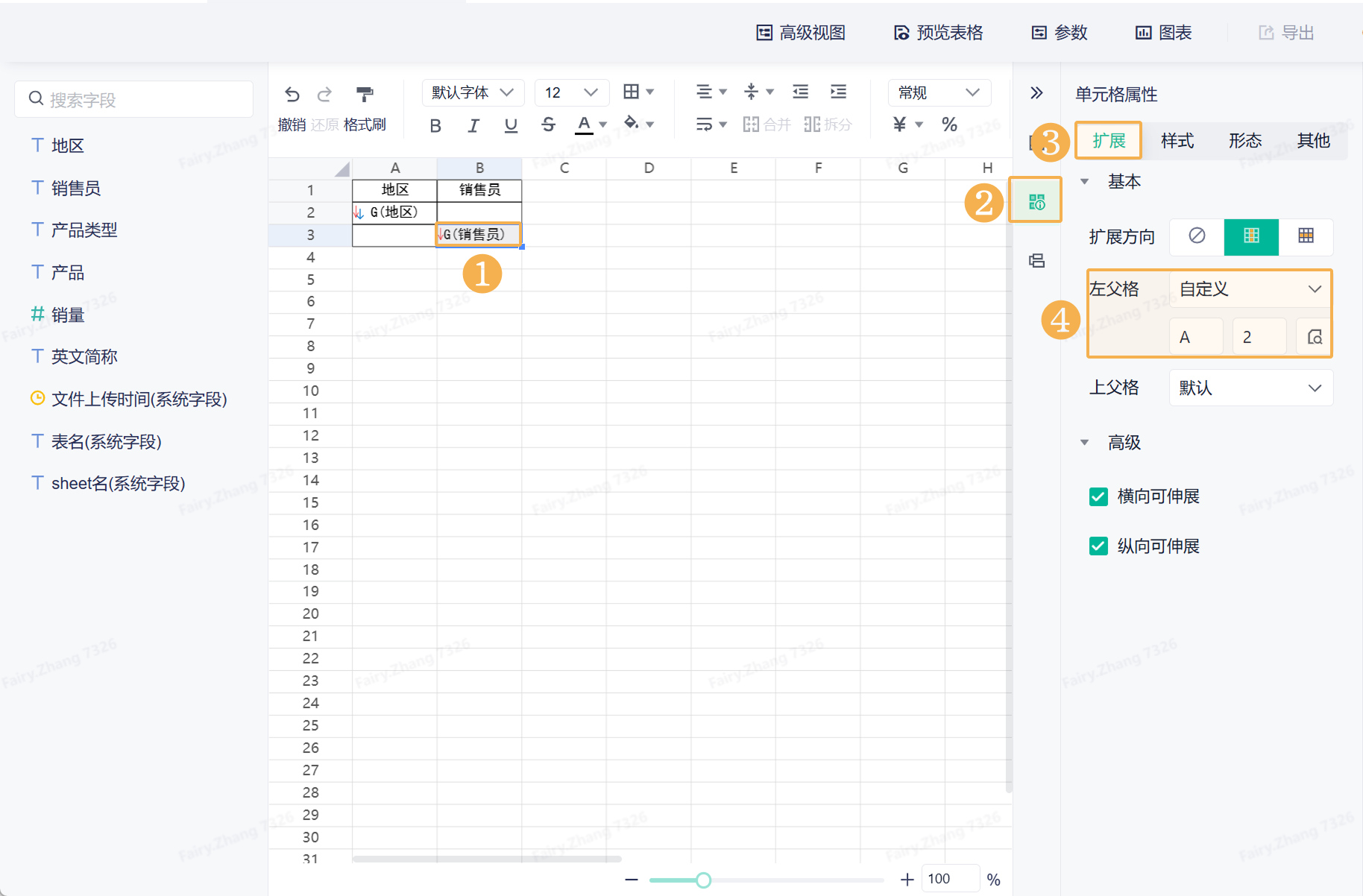
Task: Apply the ¥ currency format
Action: pos(900,124)
